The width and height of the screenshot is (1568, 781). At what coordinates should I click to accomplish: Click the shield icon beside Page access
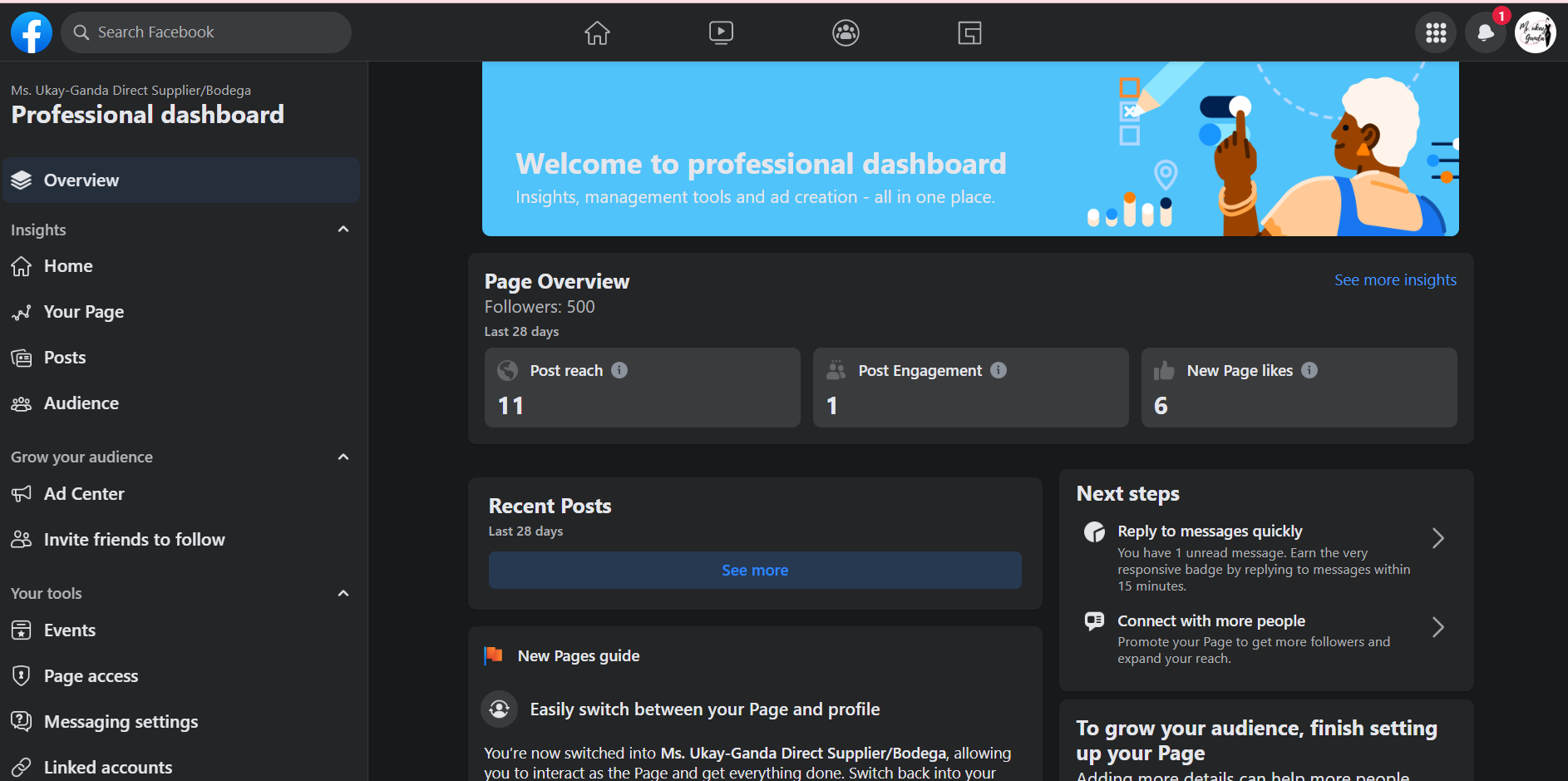[22, 676]
